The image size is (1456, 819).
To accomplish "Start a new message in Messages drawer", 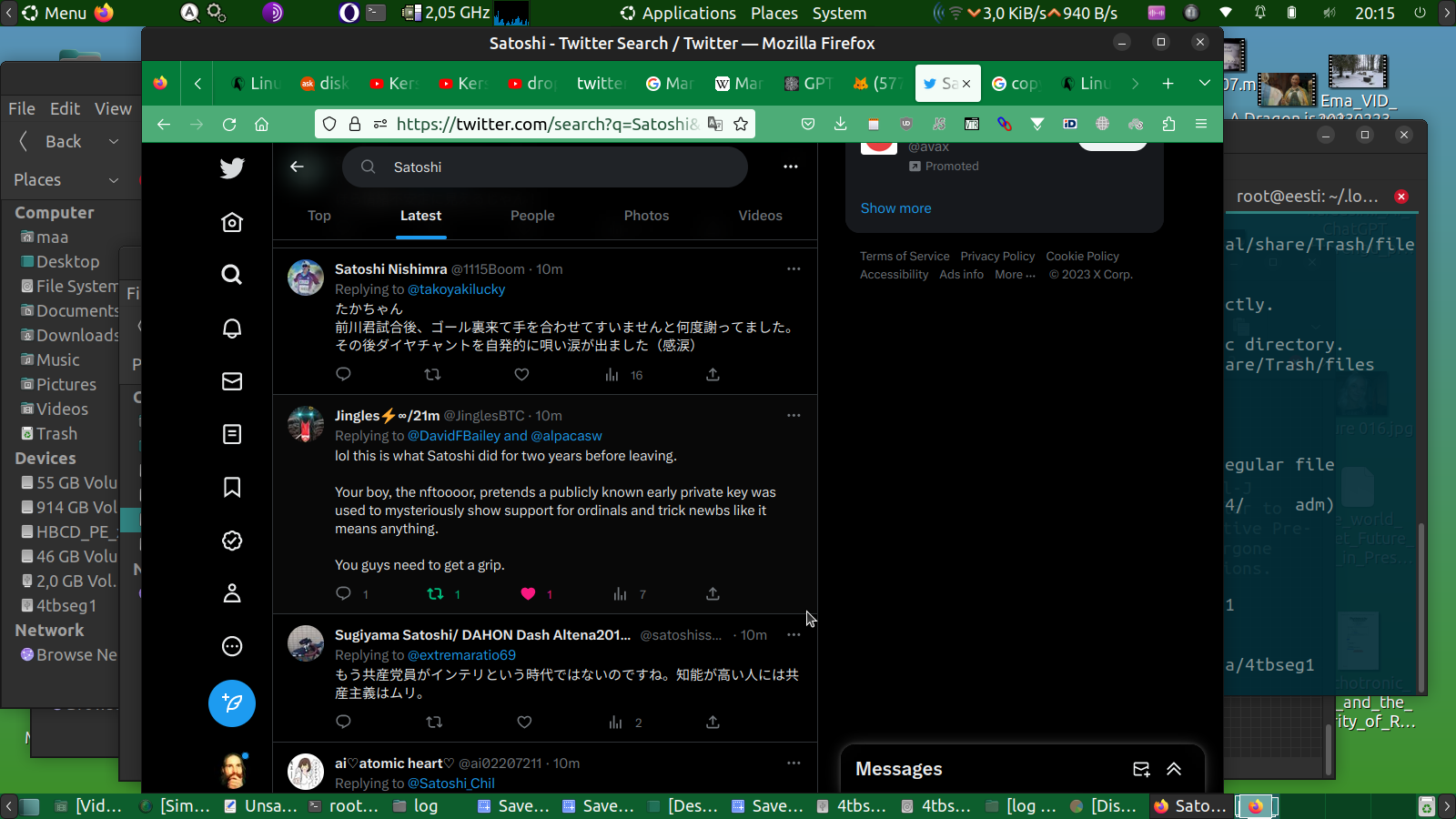I will click(x=1141, y=769).
